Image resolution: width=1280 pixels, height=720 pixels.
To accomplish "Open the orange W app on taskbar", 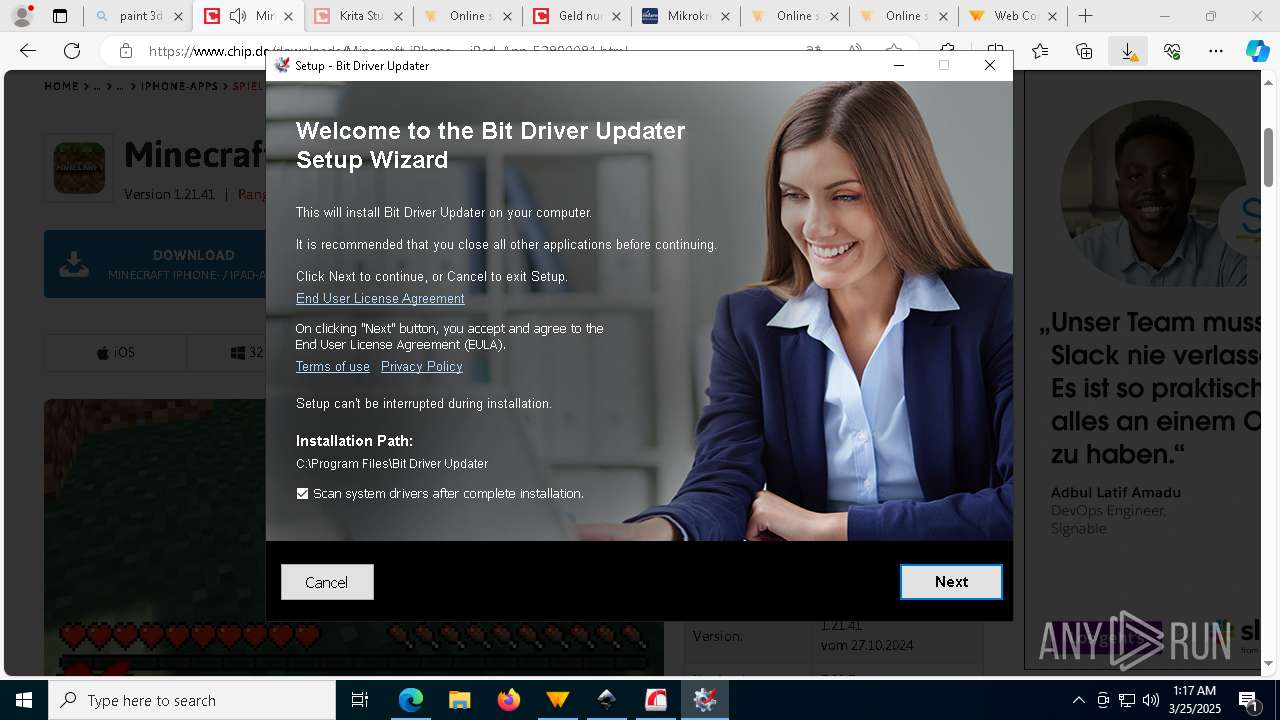I will tap(557, 700).
